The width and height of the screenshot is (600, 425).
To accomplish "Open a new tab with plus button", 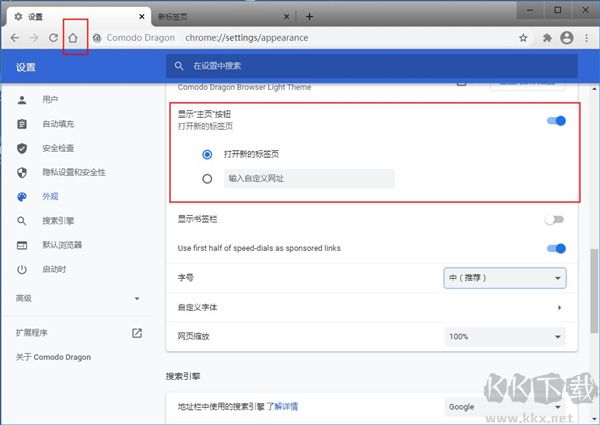I will pyautogui.click(x=310, y=16).
